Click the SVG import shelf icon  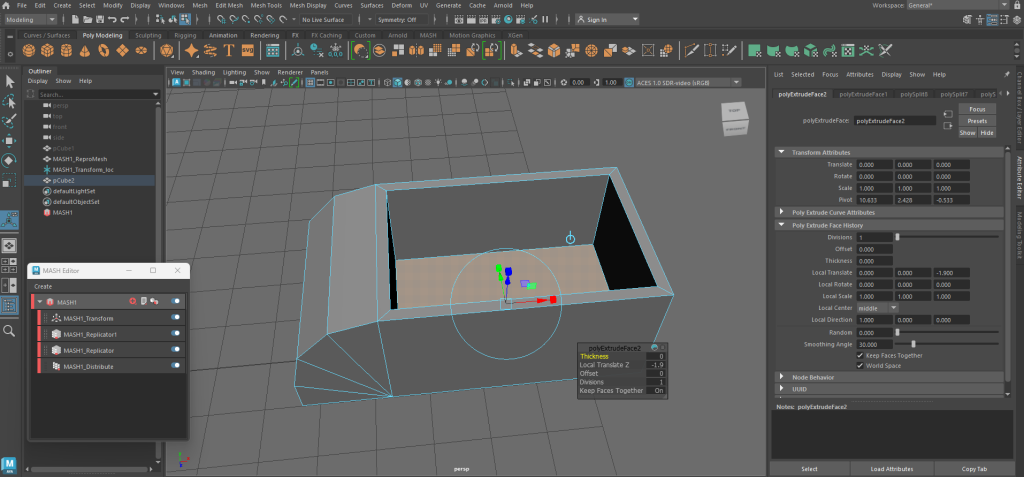click(x=246, y=50)
